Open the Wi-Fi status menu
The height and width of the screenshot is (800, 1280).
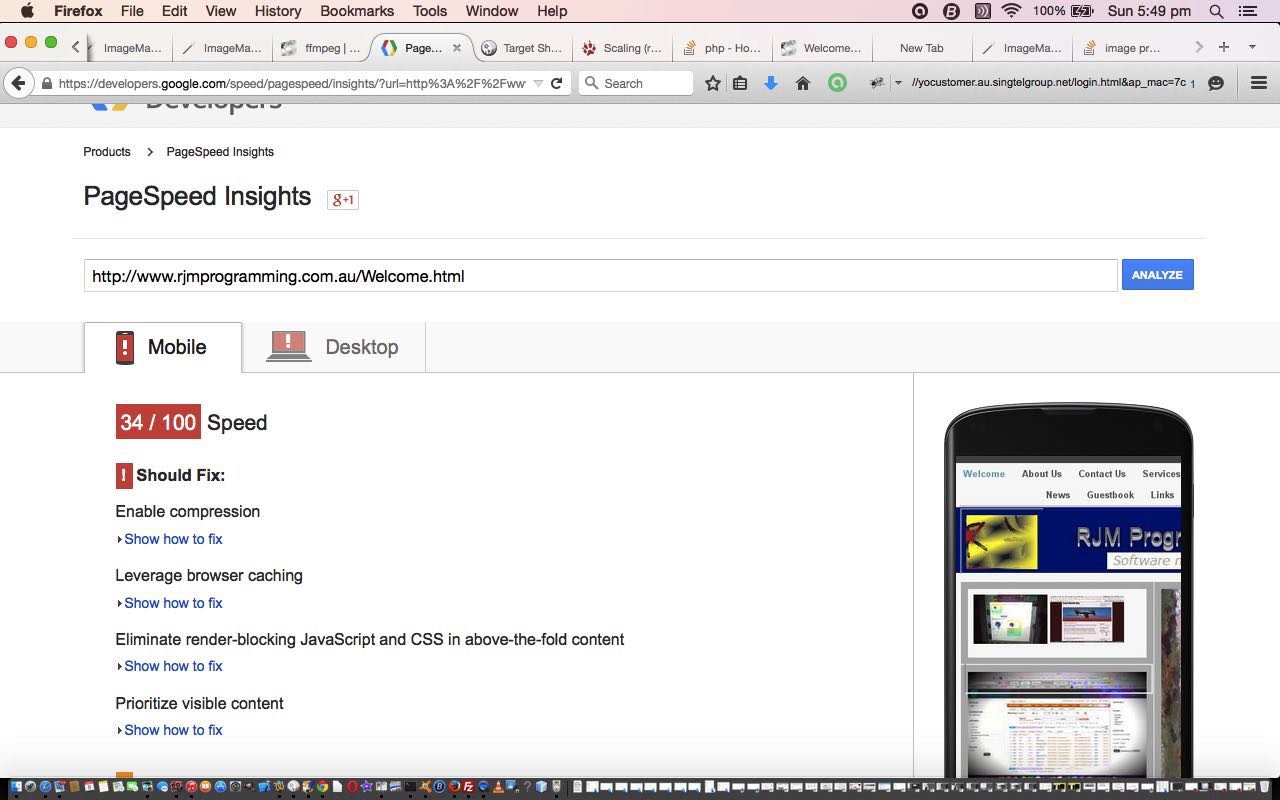click(1011, 11)
